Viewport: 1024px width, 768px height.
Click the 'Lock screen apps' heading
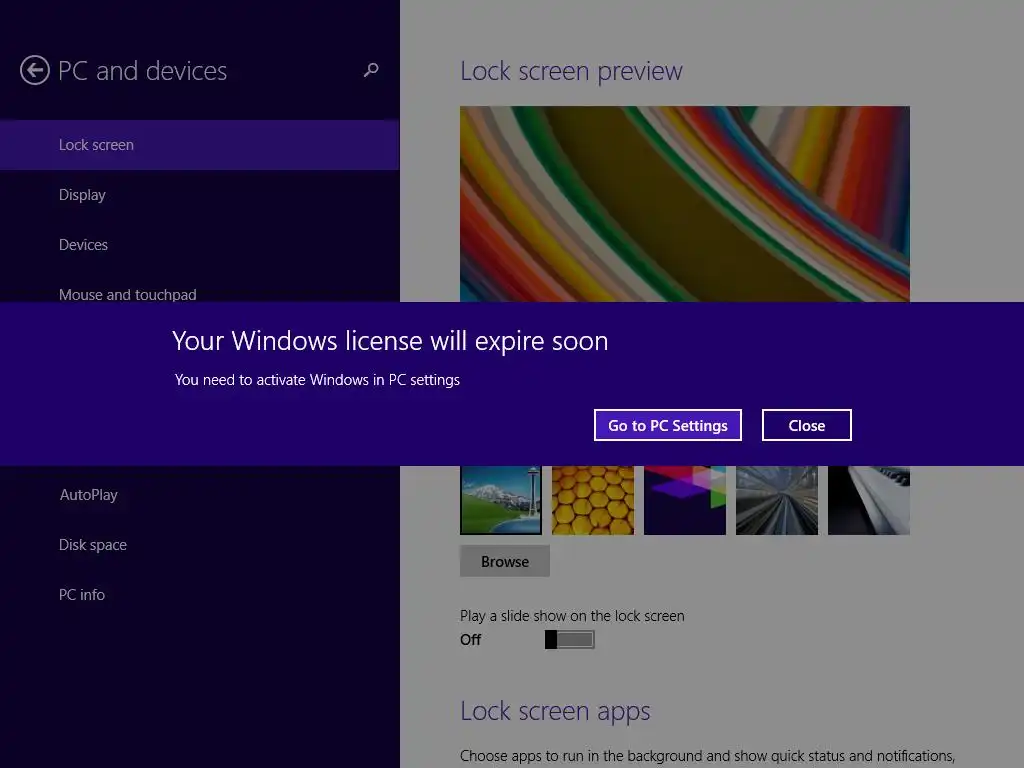tap(555, 711)
